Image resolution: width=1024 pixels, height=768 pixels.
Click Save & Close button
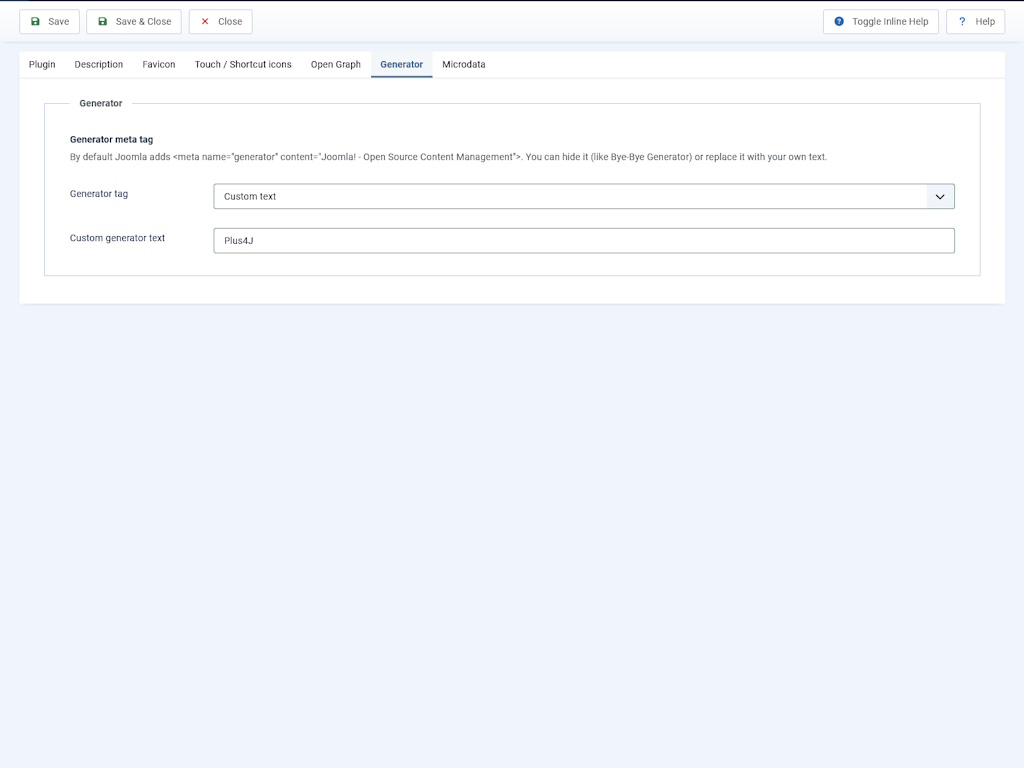[134, 22]
